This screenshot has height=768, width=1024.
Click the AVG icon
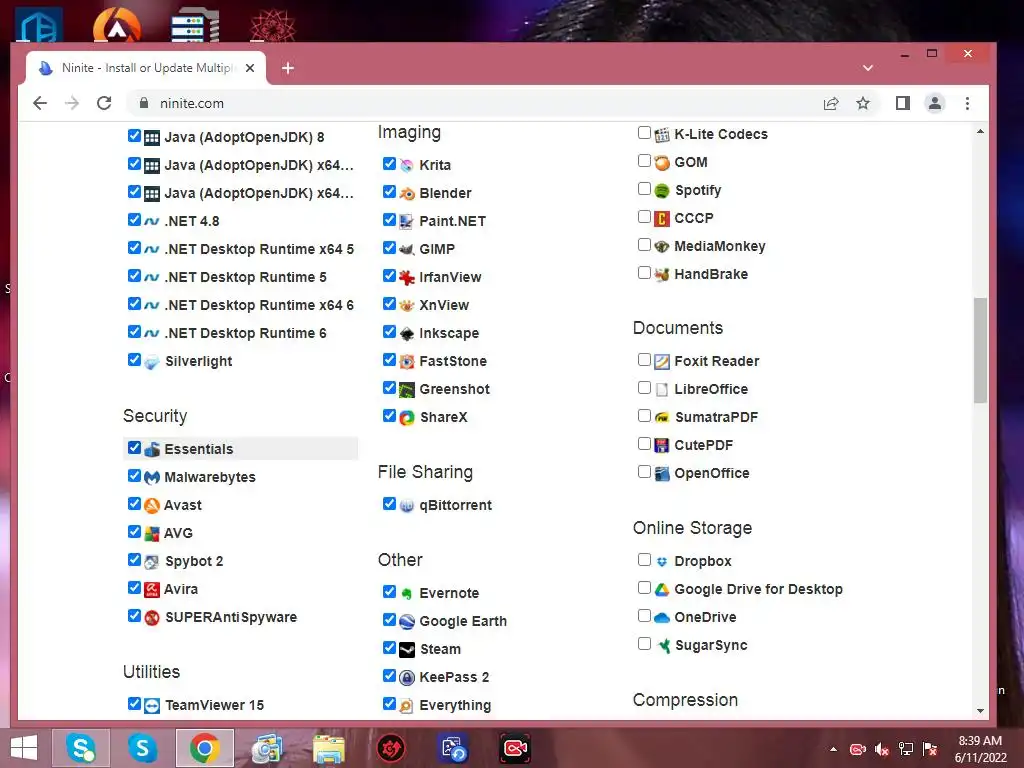(x=152, y=534)
